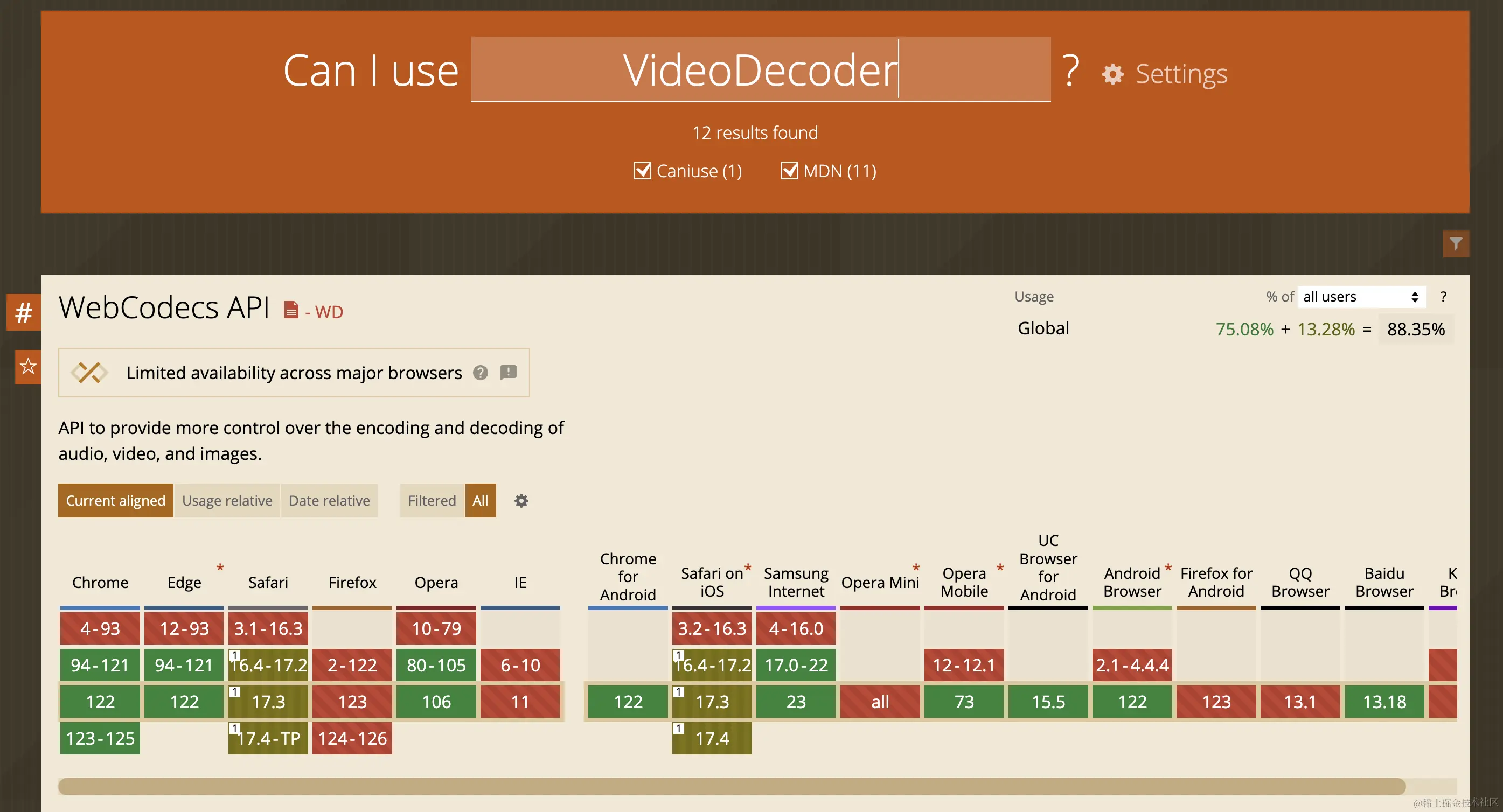Switch to Date relative tab
This screenshot has width=1503, height=812.
[x=329, y=501]
